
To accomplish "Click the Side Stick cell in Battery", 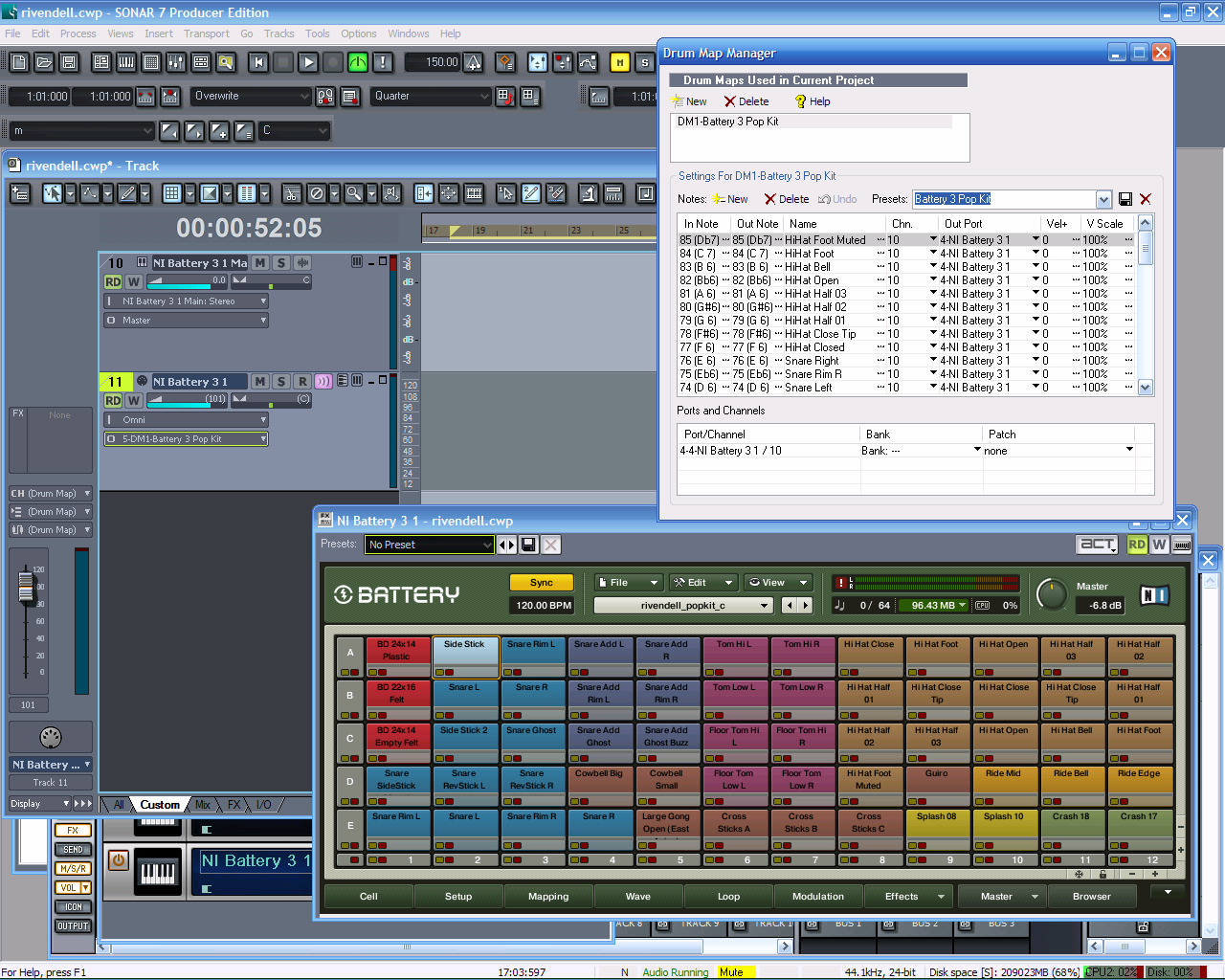I will click(465, 657).
